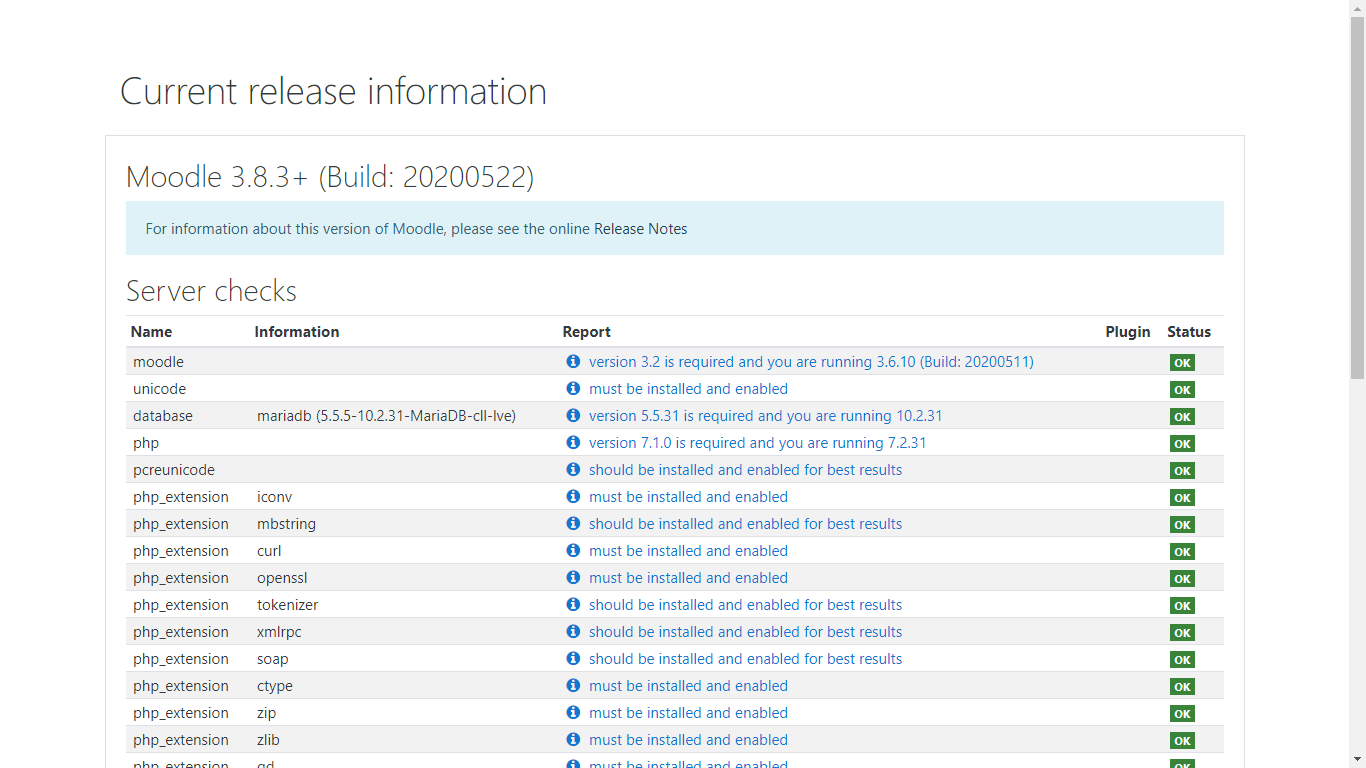Open the moodle version 3.2 required report link
Screen dimensions: 1366x768
pos(811,362)
